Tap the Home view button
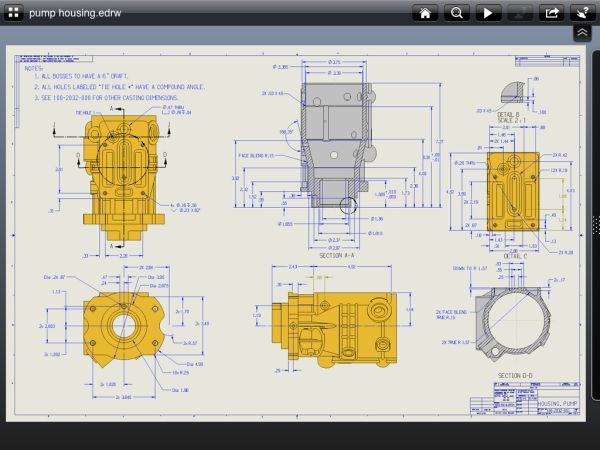This screenshot has width=600, height=450. [x=425, y=13]
